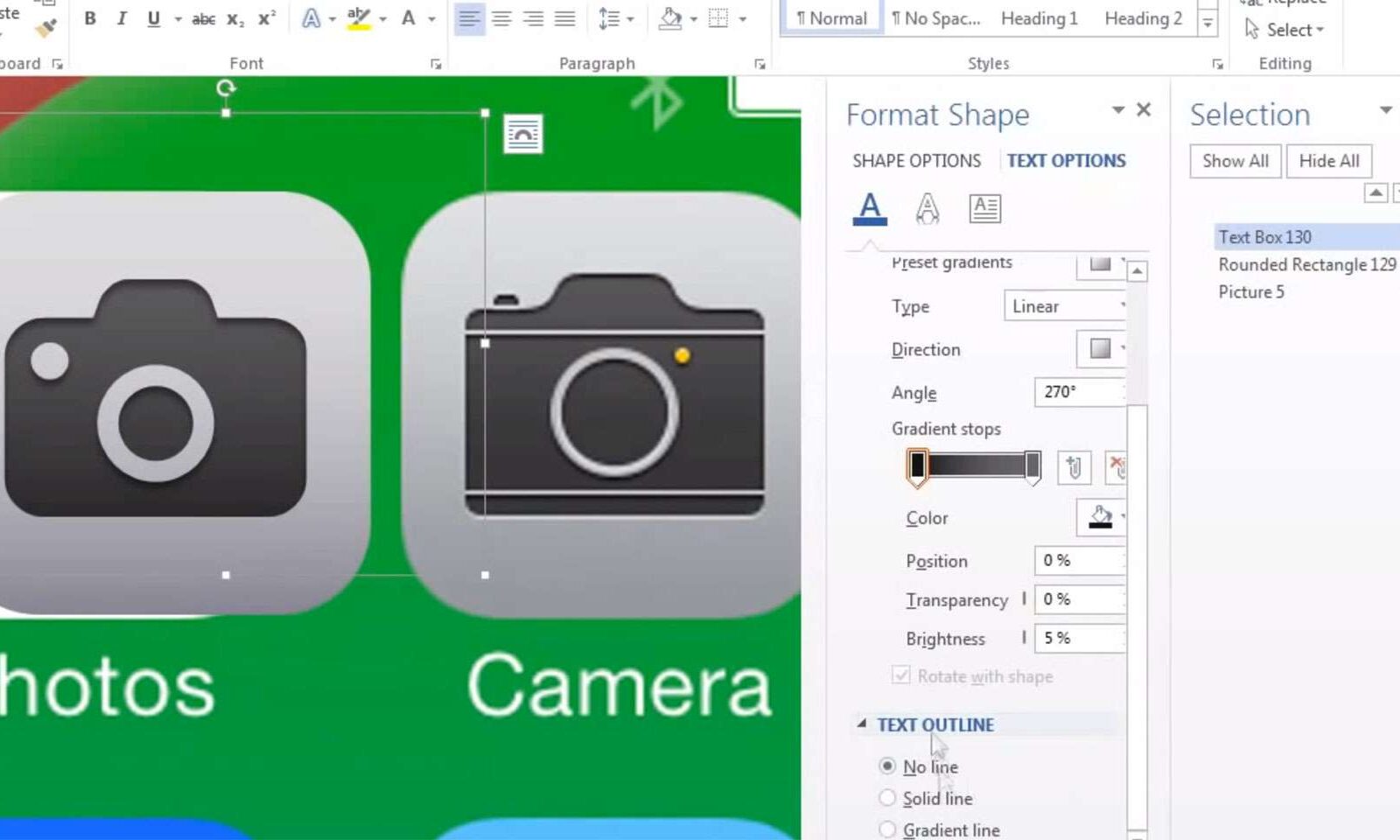
Task: Select the Solid line radio button
Action: coord(887,798)
